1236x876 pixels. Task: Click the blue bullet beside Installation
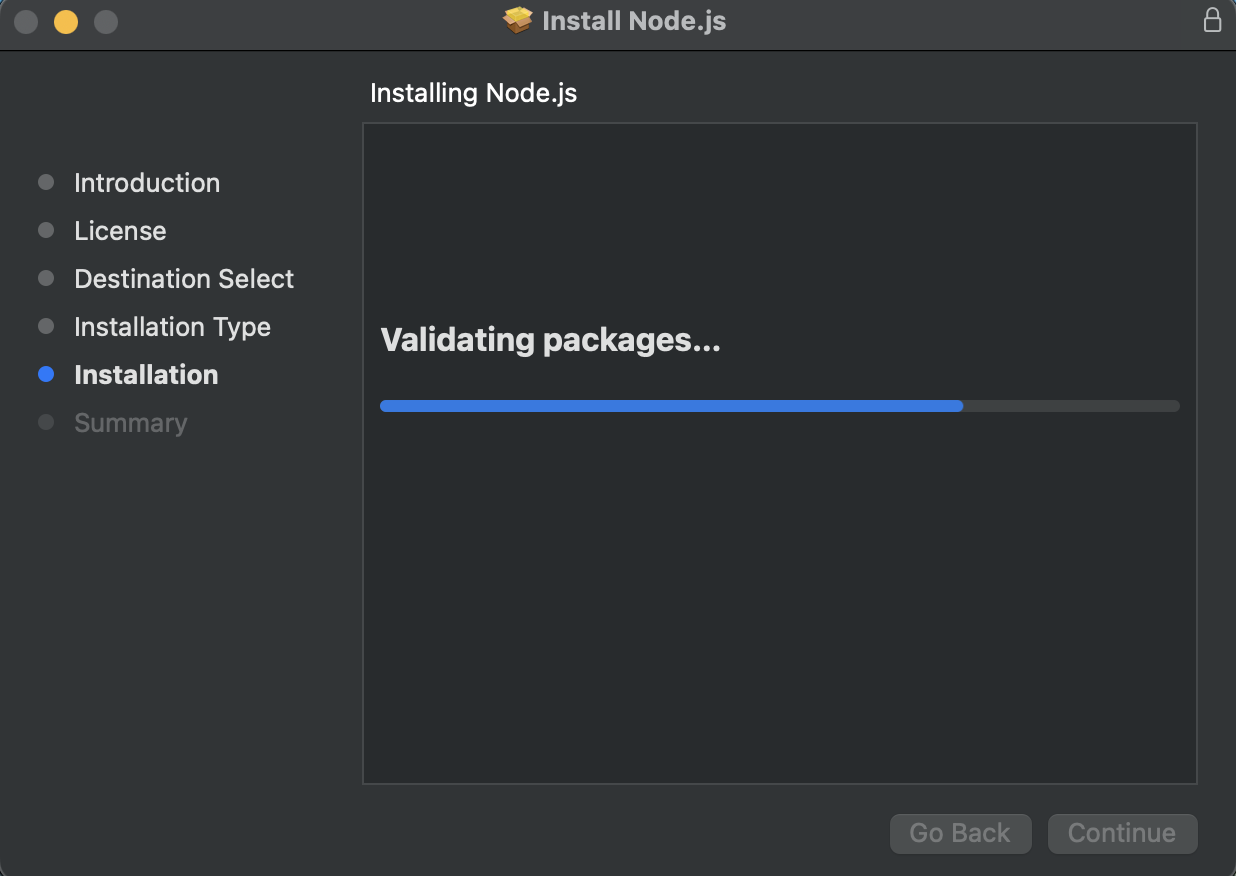(x=46, y=375)
